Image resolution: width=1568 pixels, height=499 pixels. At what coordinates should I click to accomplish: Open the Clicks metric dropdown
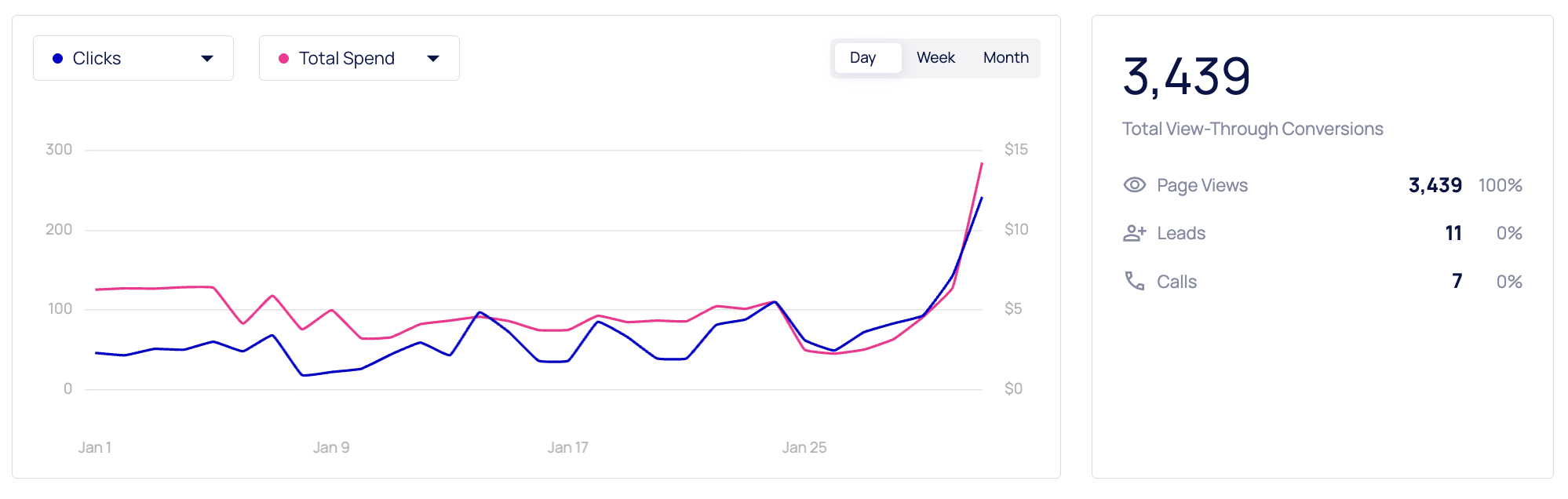pos(133,58)
